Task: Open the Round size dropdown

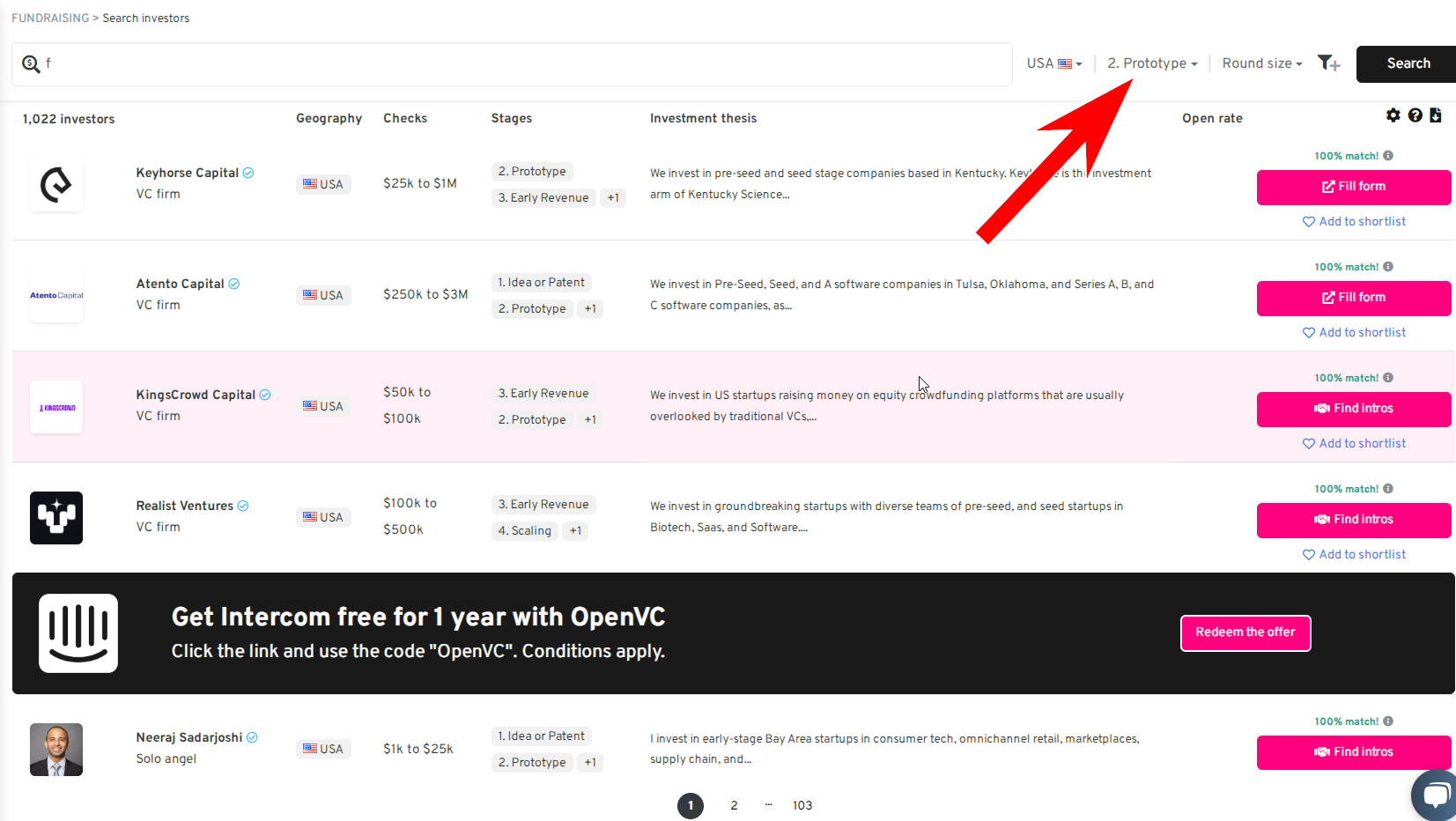Action: (1261, 63)
